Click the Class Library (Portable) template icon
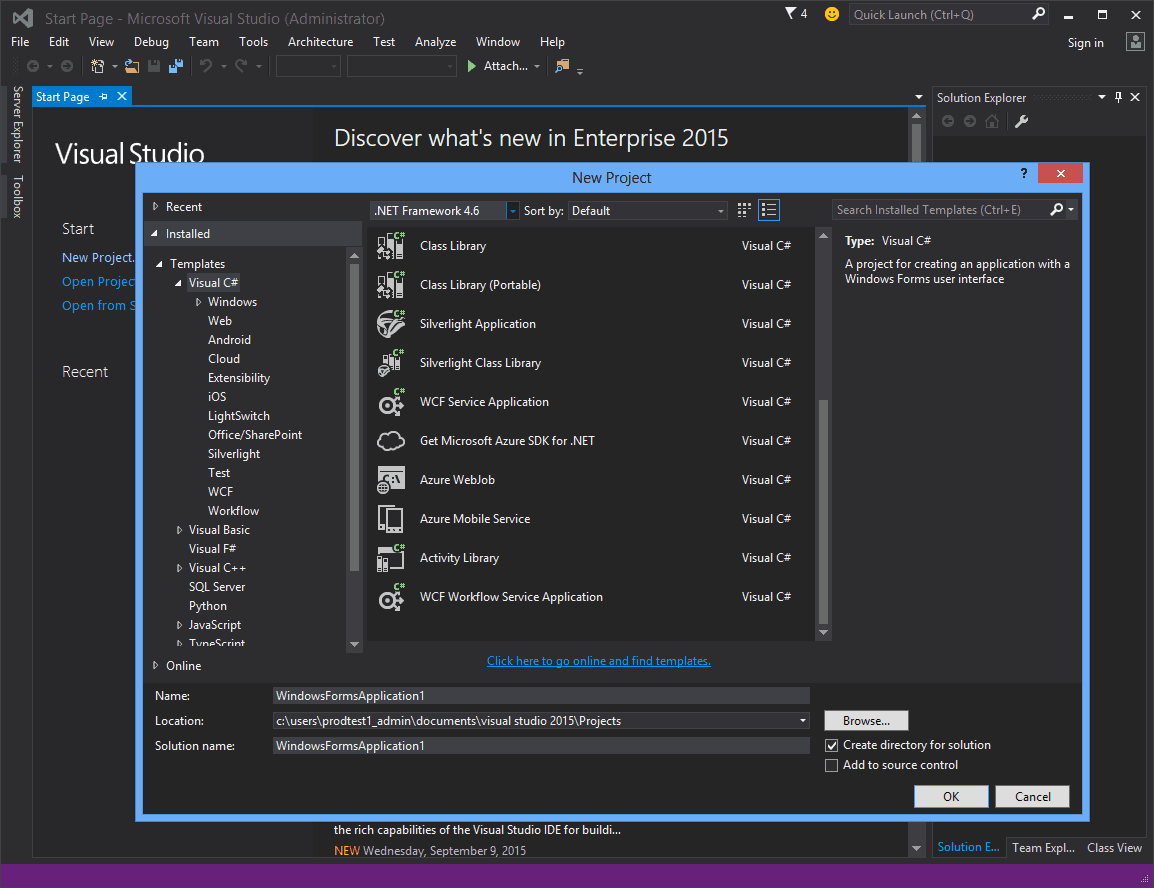The height and width of the screenshot is (888, 1154). click(391, 285)
